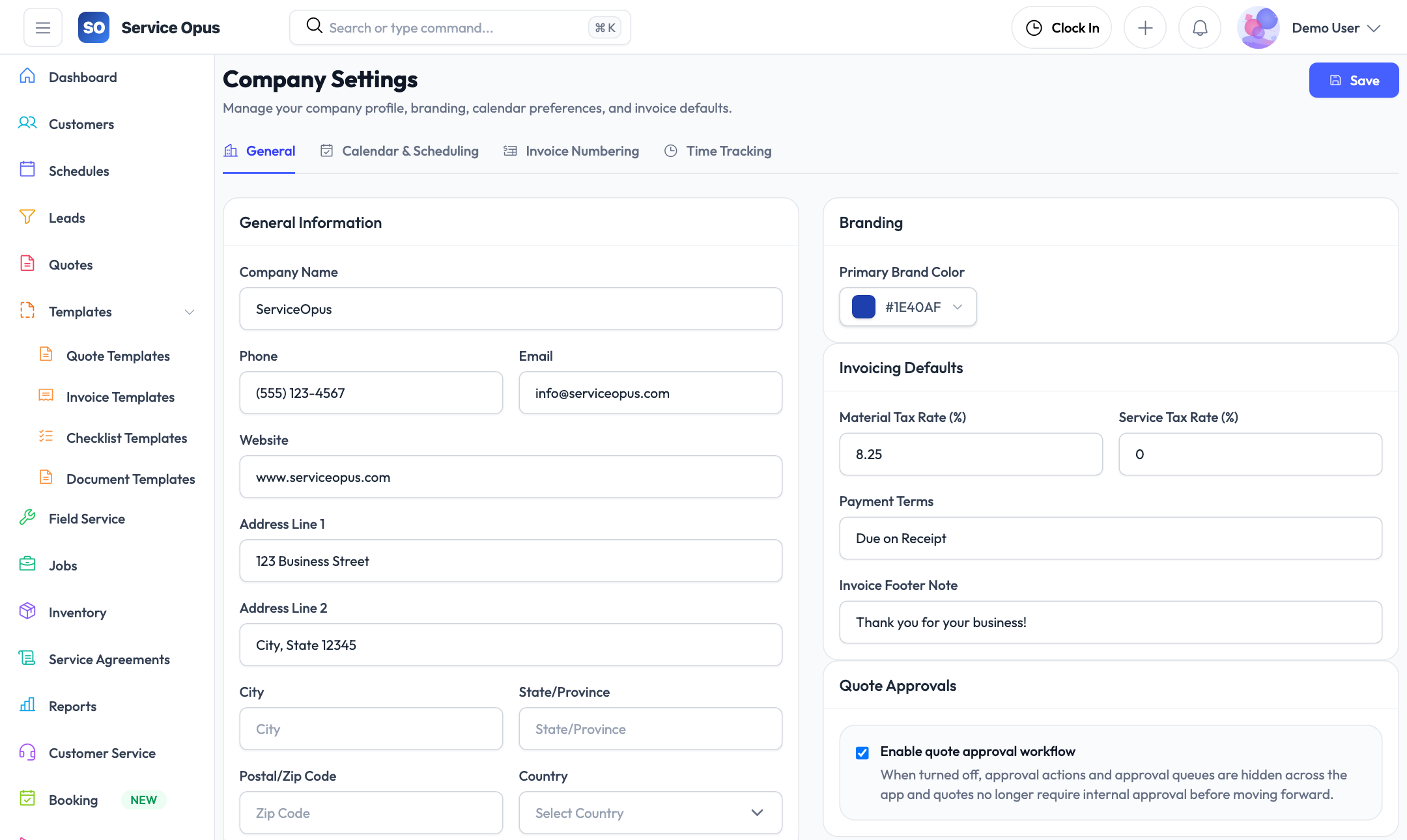Collapse the Templates sidebar section
This screenshot has width=1407, height=840.
click(x=189, y=312)
